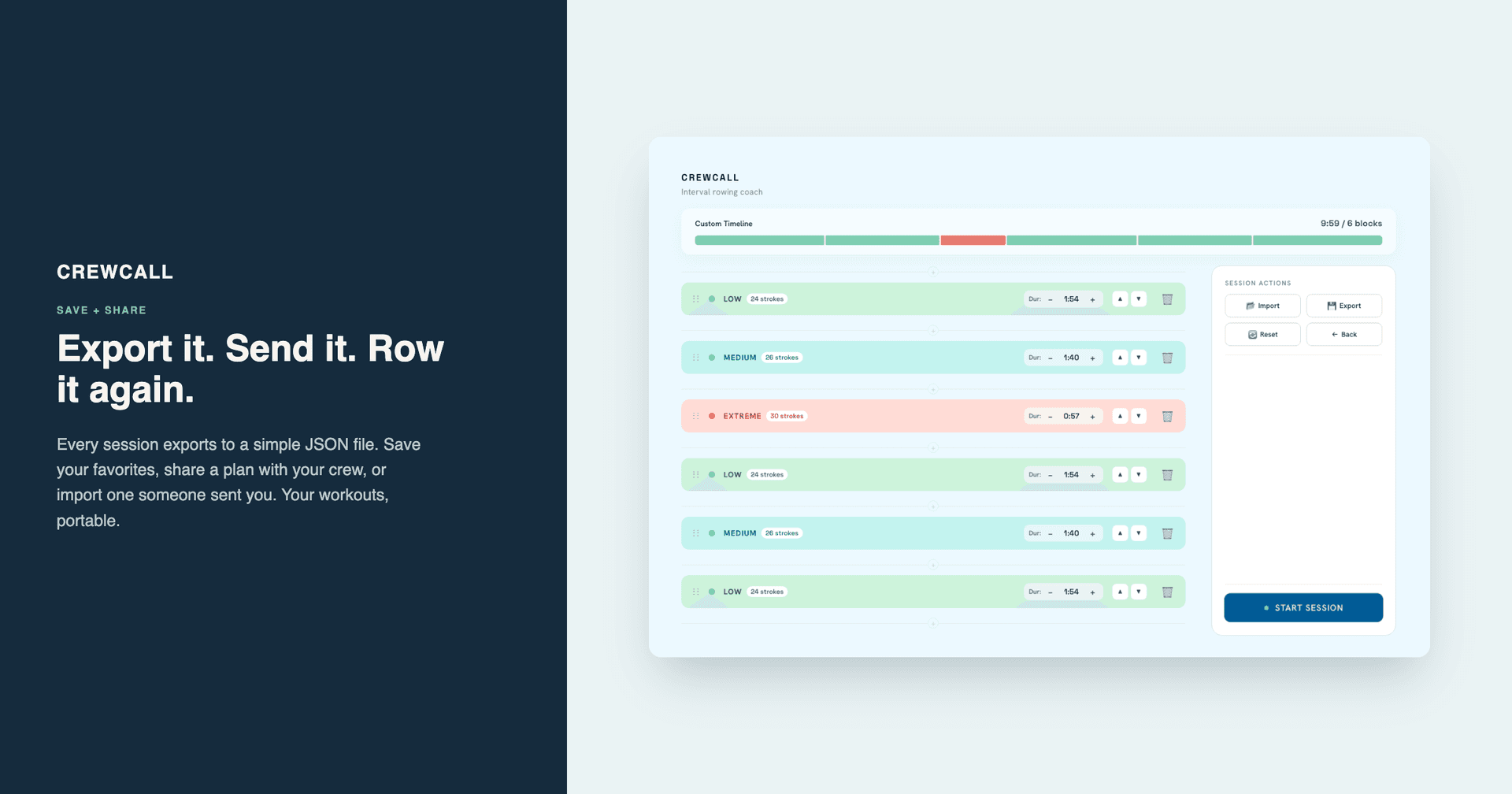The height and width of the screenshot is (794, 1512).
Task: Move the EXTREME block down
Action: coord(1139,416)
